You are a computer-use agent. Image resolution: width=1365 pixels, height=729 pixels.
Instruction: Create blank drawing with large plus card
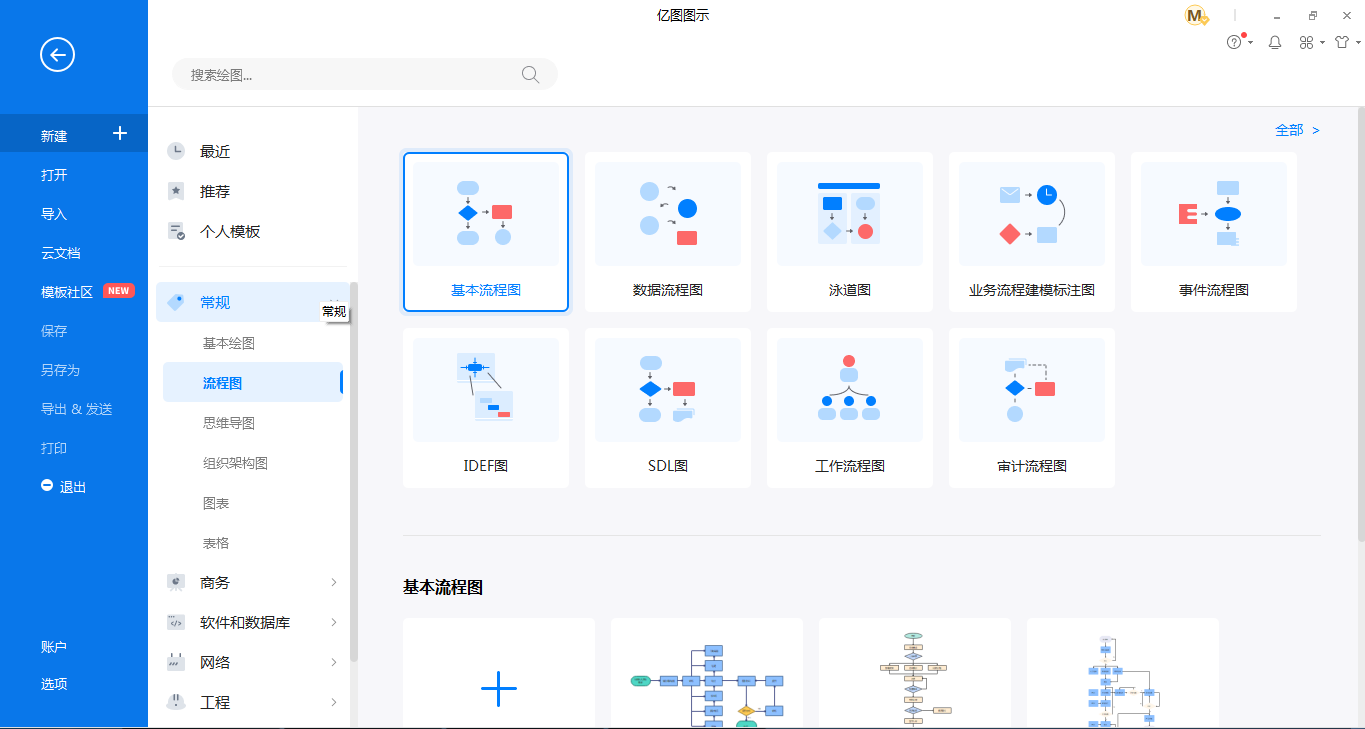click(x=499, y=674)
